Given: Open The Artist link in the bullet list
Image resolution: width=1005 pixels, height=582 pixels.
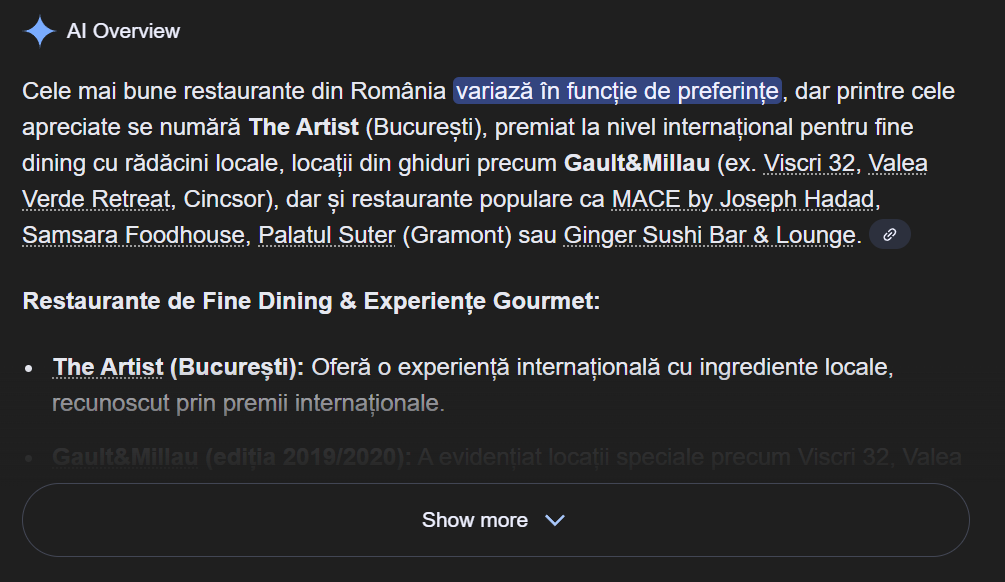Looking at the screenshot, I should tap(108, 367).
